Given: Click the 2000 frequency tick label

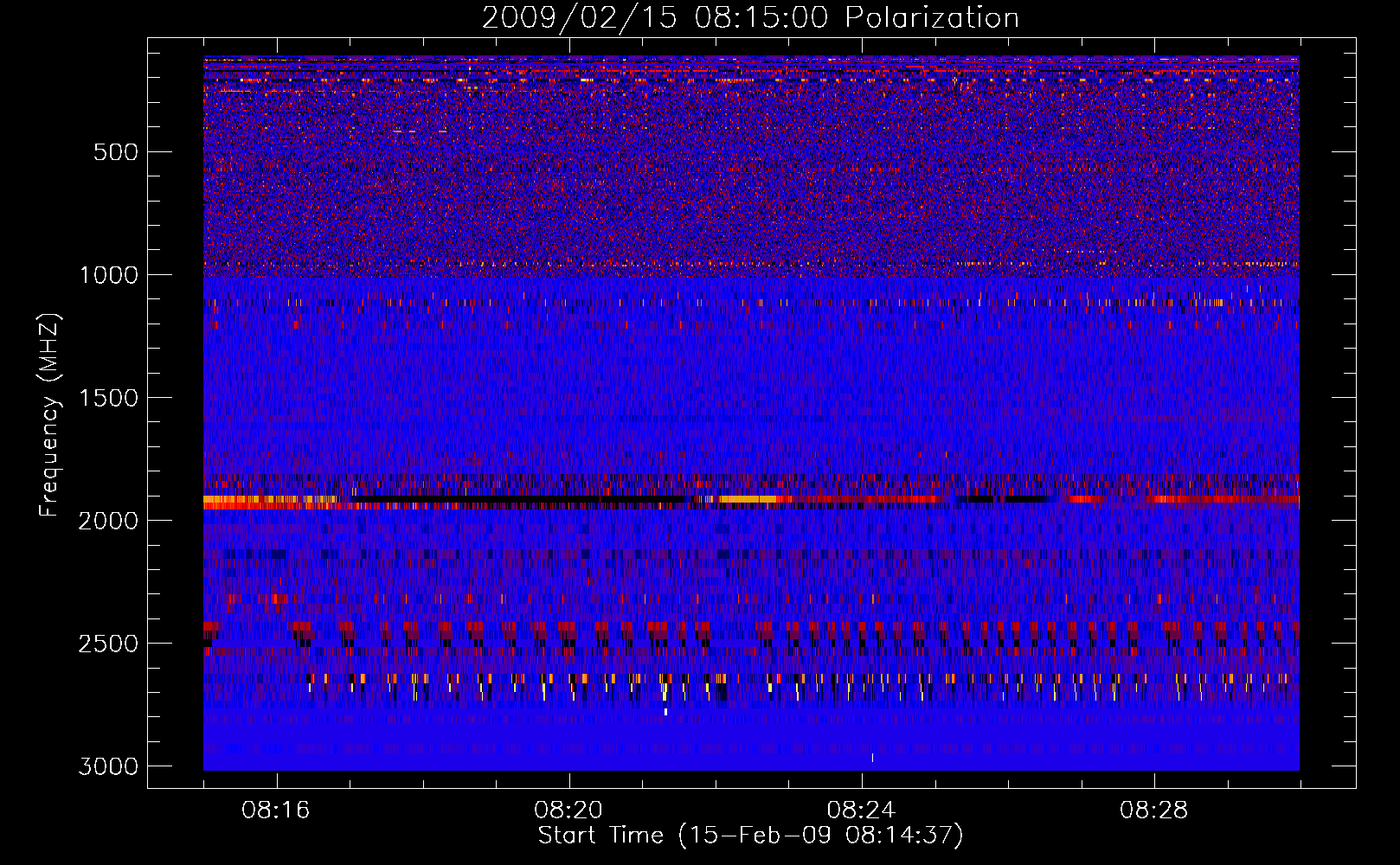Looking at the screenshot, I should point(108,521).
